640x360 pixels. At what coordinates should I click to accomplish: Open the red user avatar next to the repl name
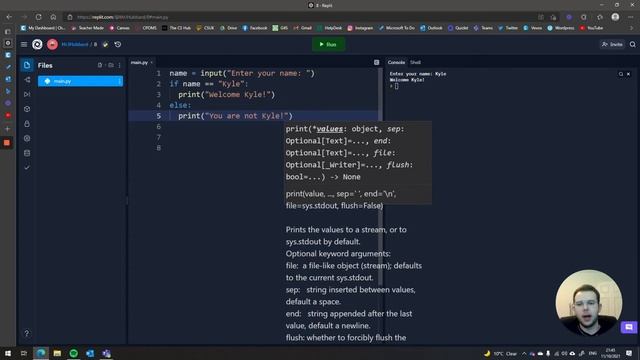click(52, 44)
